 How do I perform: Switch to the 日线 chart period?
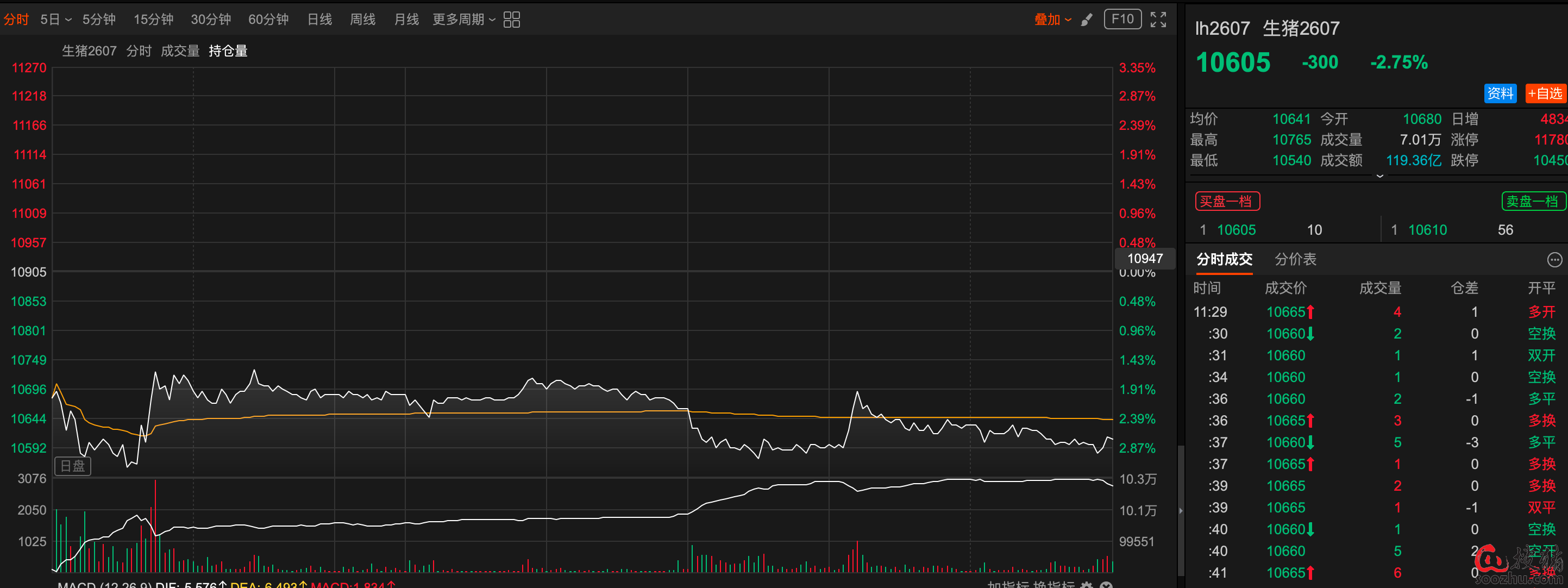(x=319, y=20)
